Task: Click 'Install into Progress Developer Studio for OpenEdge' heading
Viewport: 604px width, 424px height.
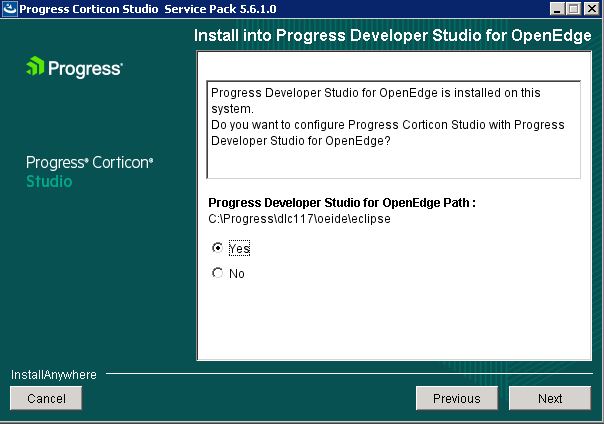Action: point(393,35)
